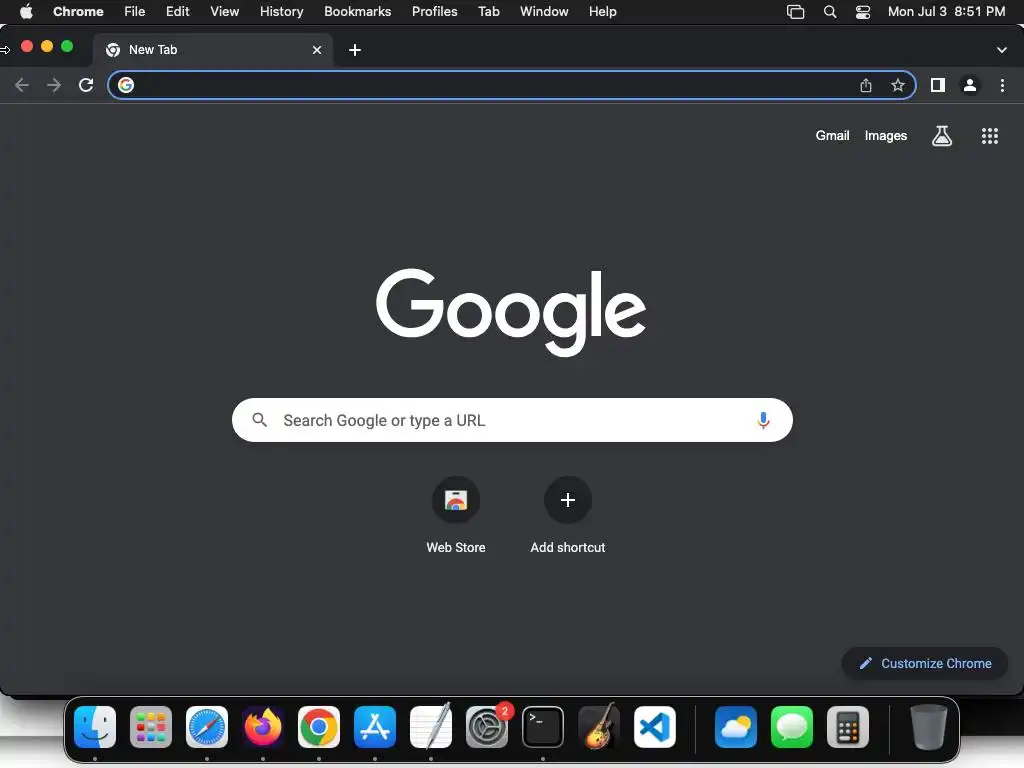This screenshot has width=1024, height=768.
Task: Reload the current page
Action: (x=86, y=85)
